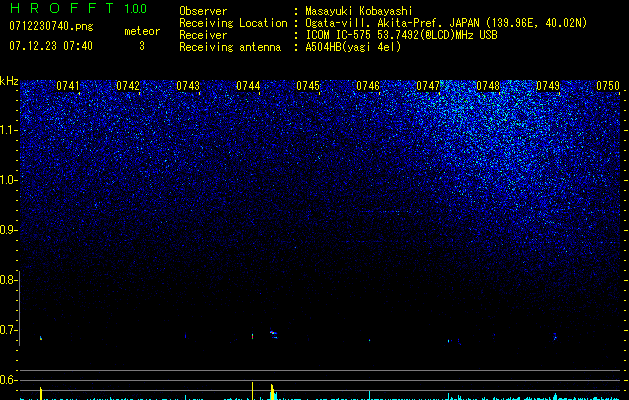Click the 0.7 kHz axis label
Viewport: 629px width, 400px height.
(x=8, y=330)
